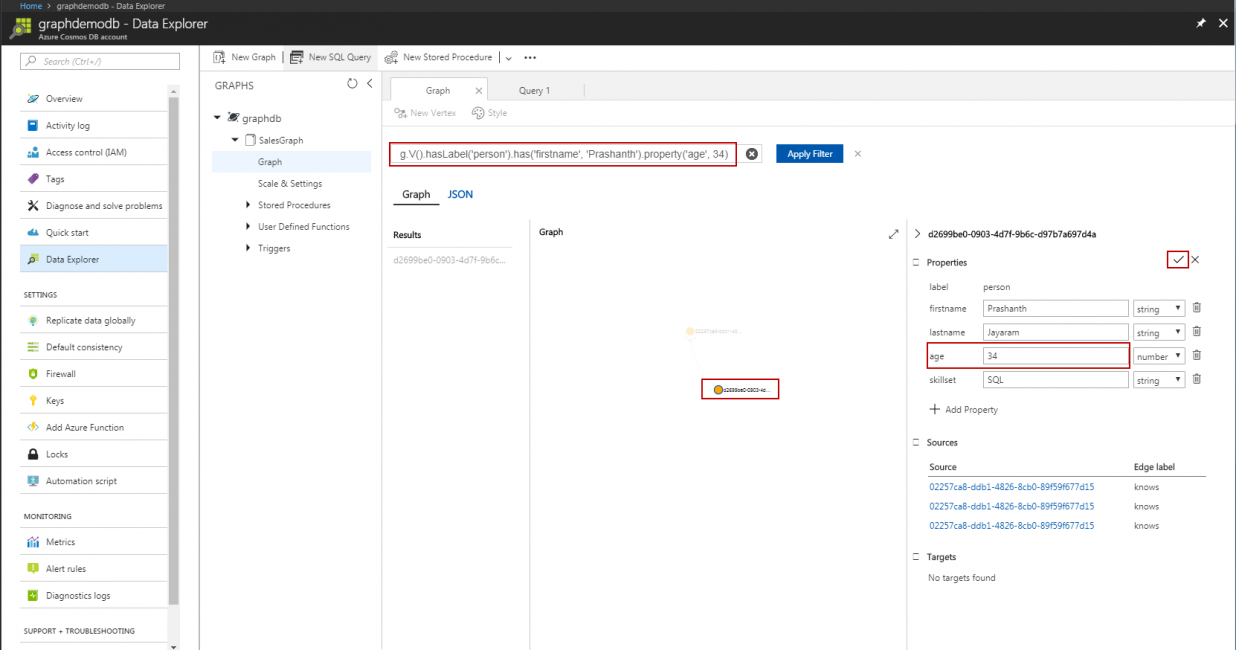
Task: Click the New Vertex button
Action: pyautogui.click(x=425, y=113)
